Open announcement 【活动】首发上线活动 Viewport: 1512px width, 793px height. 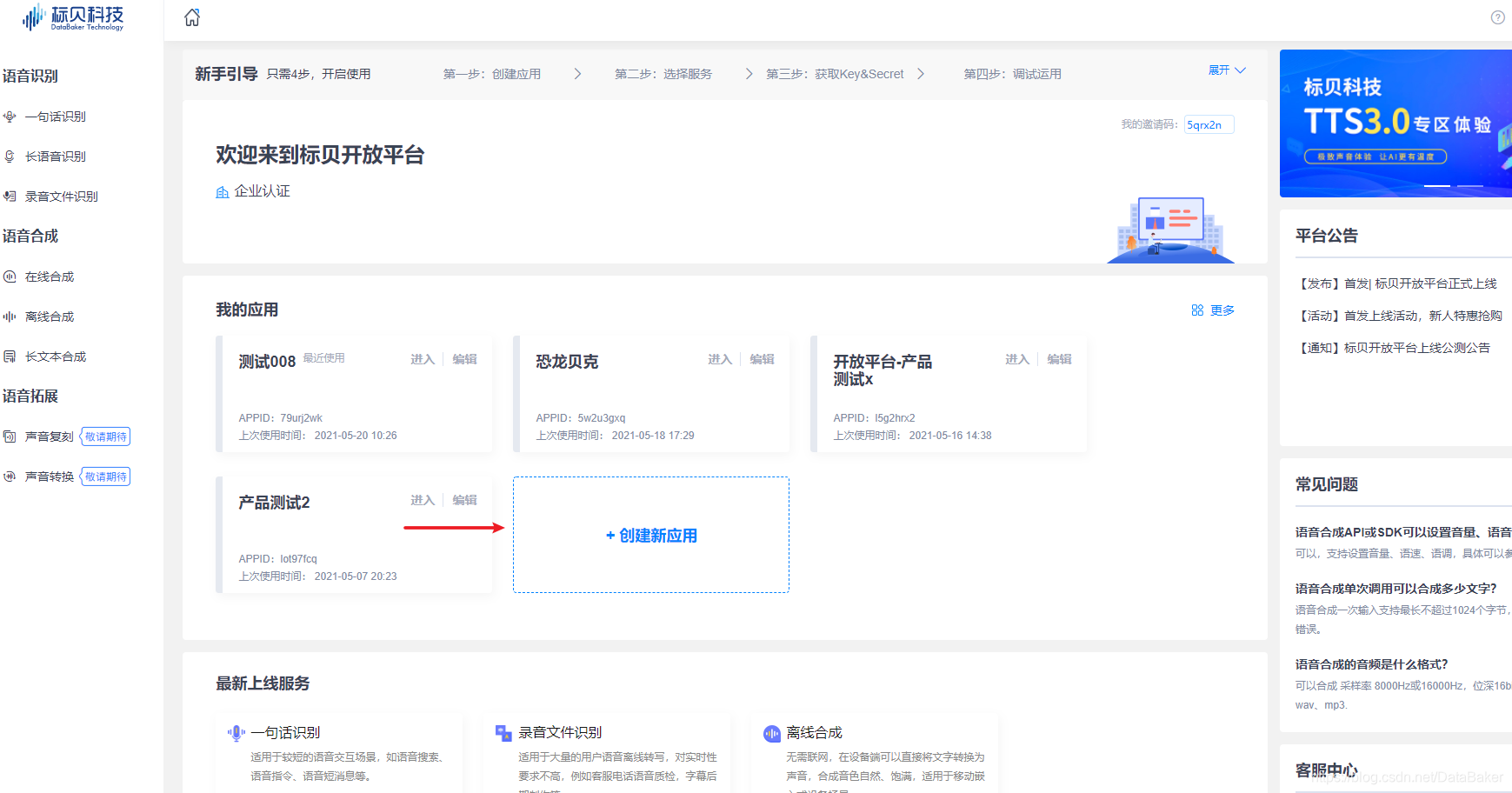1399,316
